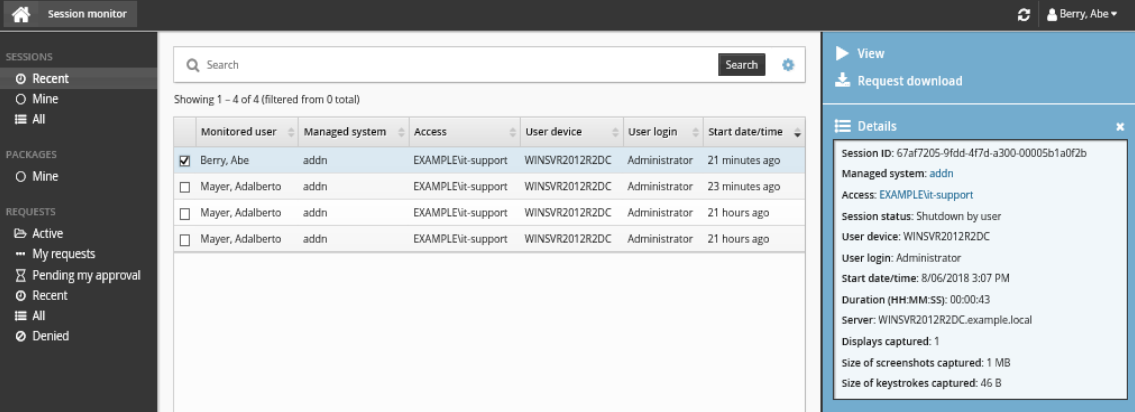
Task: Click the magnifier icon in search box
Action: pos(192,65)
